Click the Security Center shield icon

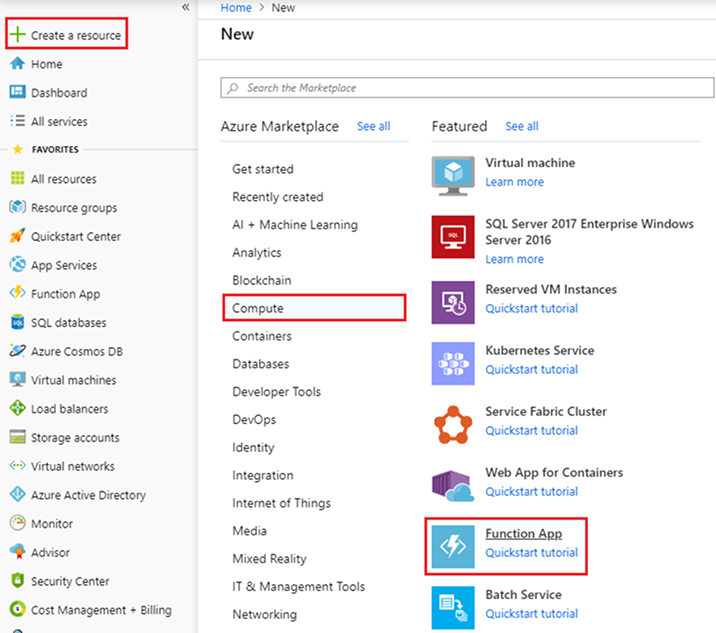17,580
